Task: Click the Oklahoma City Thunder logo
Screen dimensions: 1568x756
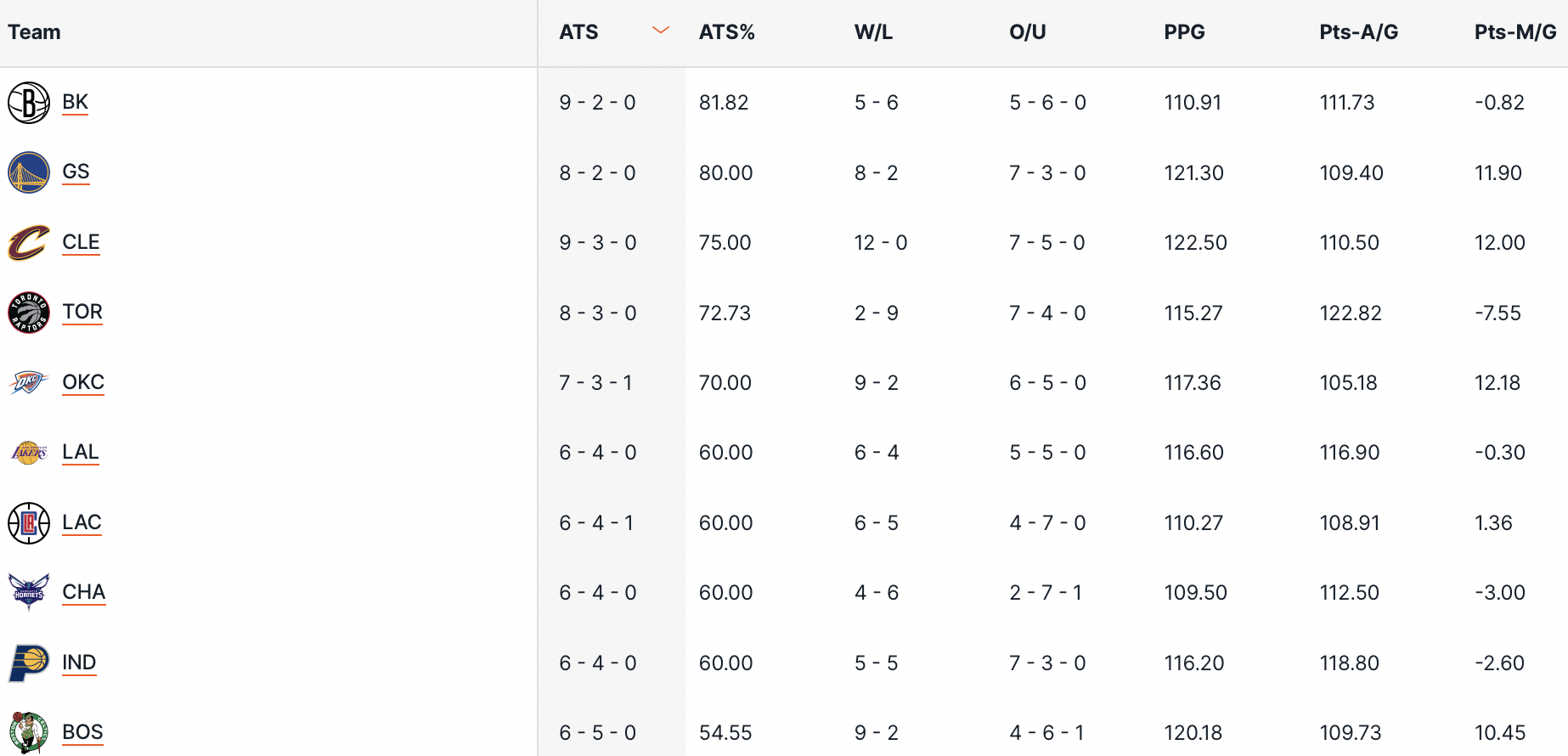Action: [29, 383]
